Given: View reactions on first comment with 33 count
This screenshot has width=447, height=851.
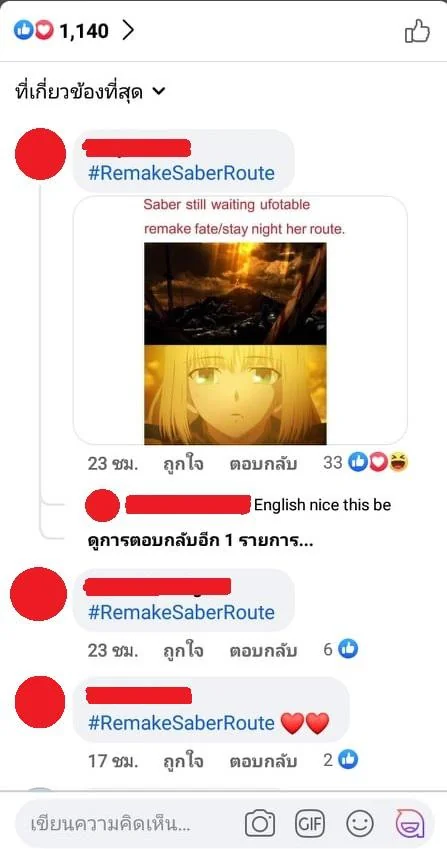Looking at the screenshot, I should [366, 462].
